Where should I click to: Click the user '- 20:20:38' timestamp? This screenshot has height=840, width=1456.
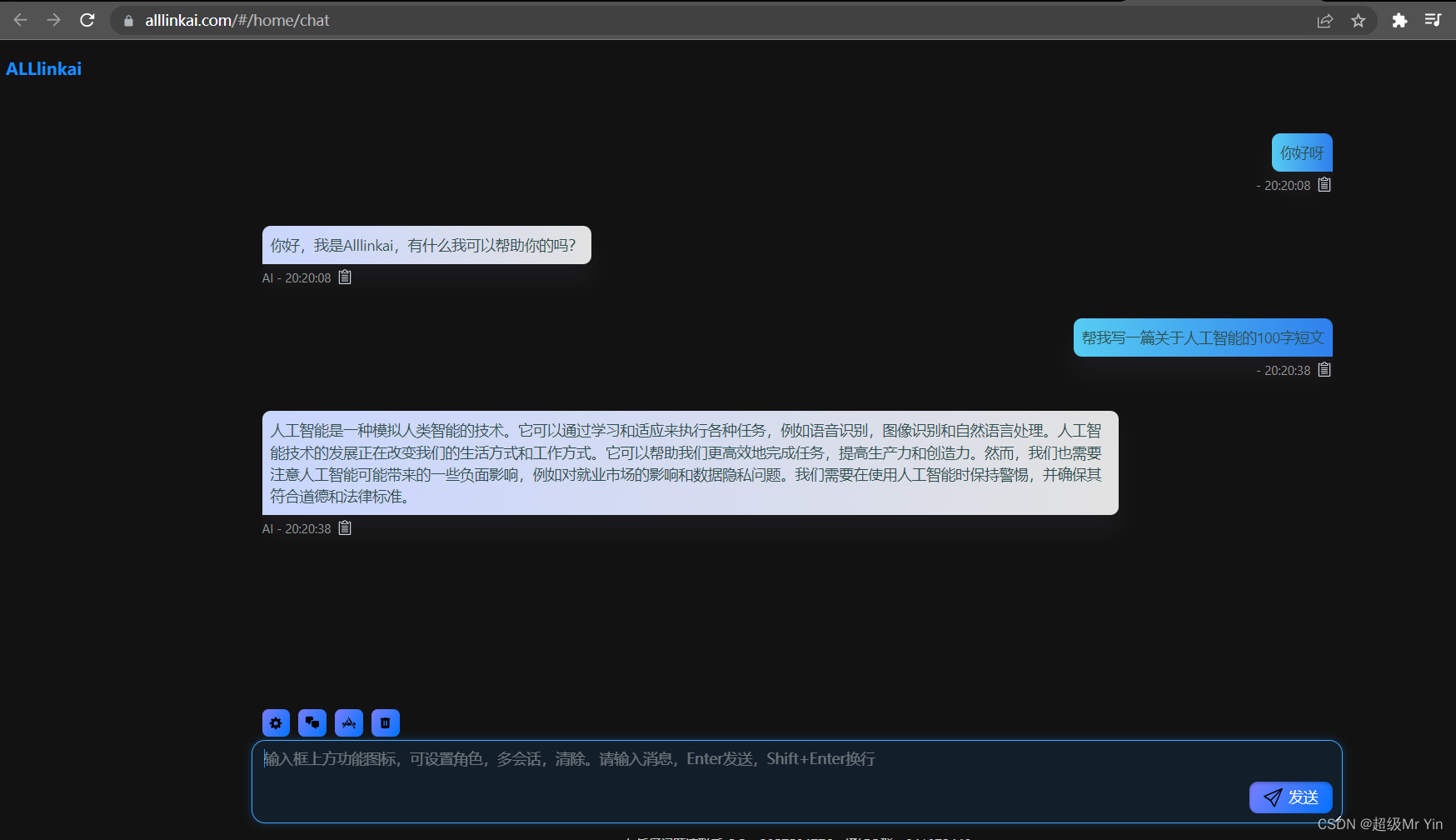coord(1284,371)
